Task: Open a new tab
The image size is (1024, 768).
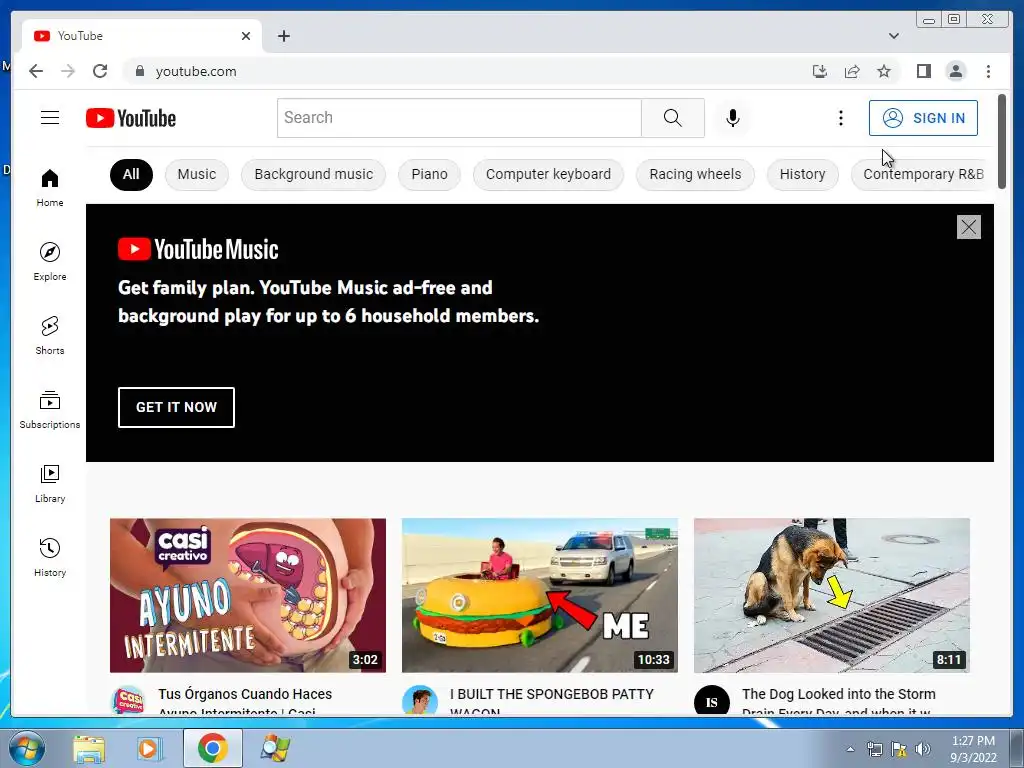Action: pos(283,36)
